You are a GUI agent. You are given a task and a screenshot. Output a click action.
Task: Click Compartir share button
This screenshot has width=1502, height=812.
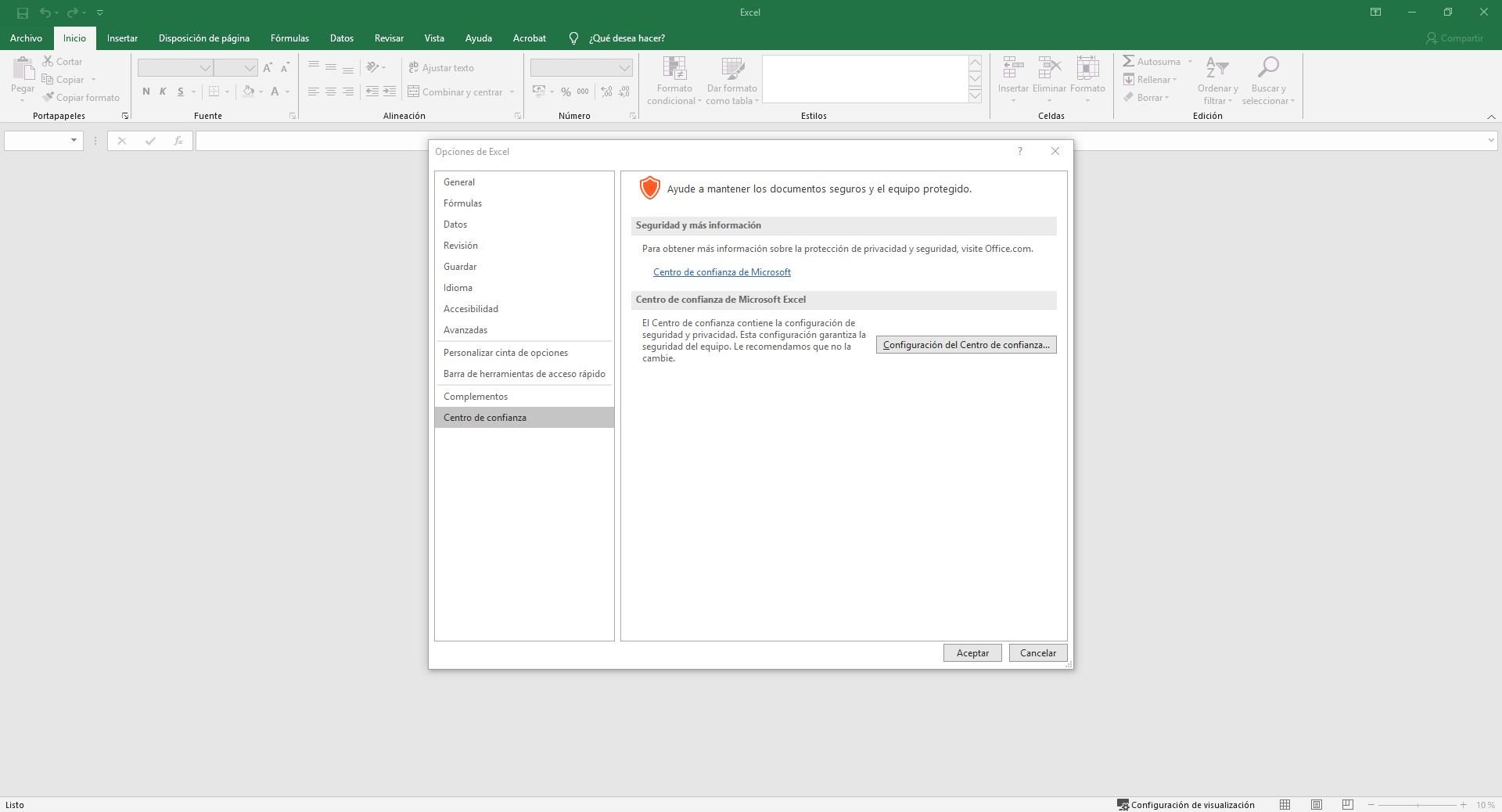(x=1454, y=38)
